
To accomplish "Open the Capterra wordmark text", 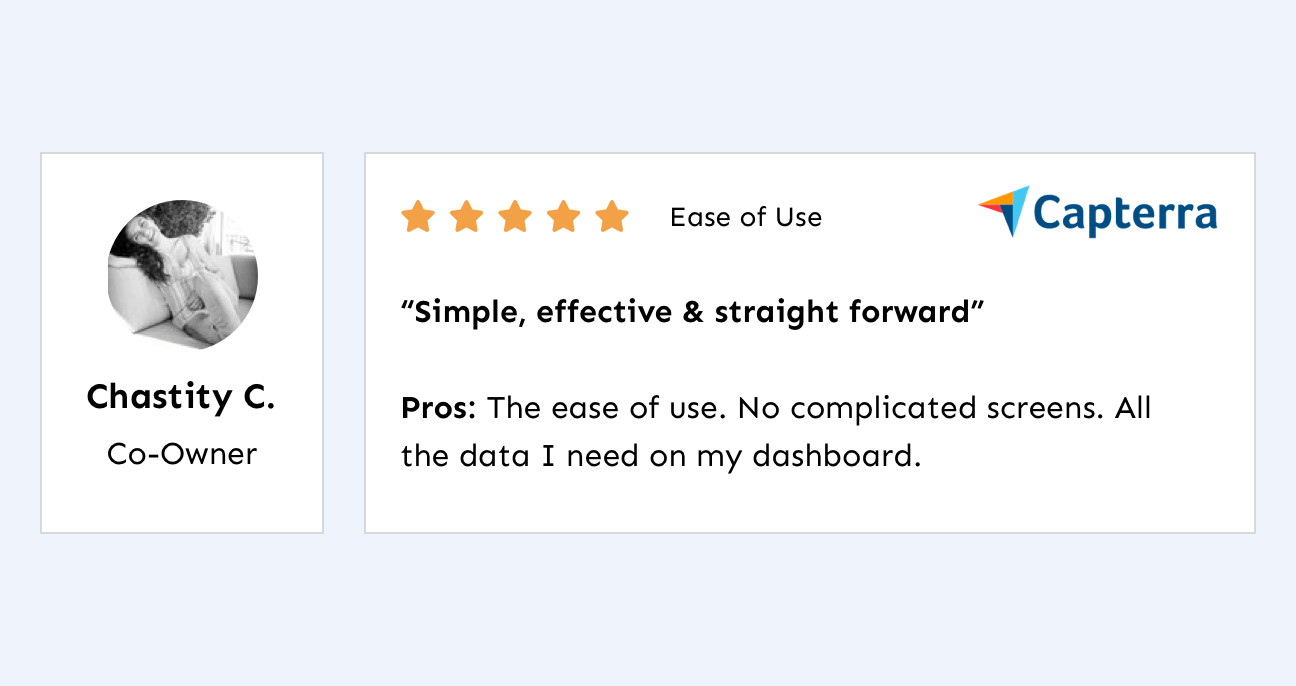I will pos(1125,214).
